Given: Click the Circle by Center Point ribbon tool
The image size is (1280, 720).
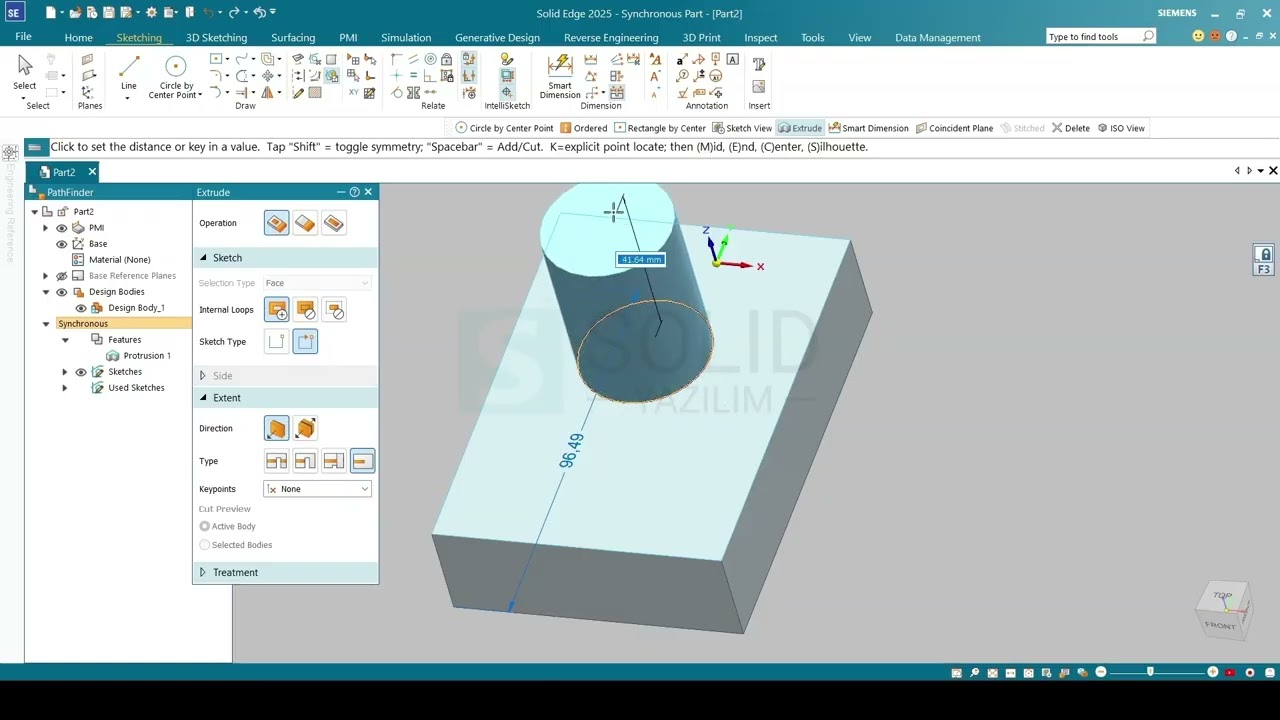Looking at the screenshot, I should [x=175, y=76].
